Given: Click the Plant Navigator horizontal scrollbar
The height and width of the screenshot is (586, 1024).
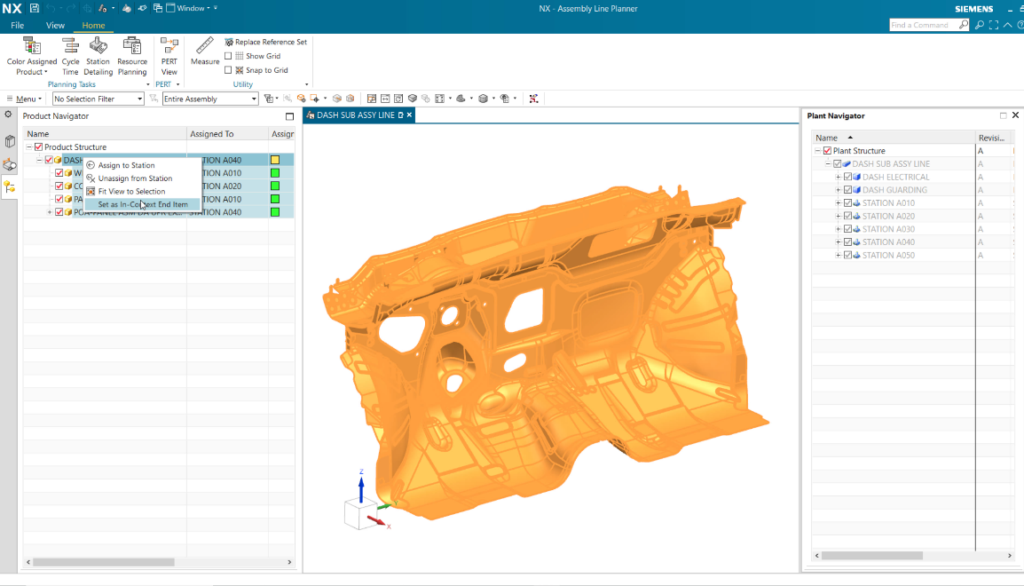Looking at the screenshot, I should pyautogui.click(x=872, y=555).
